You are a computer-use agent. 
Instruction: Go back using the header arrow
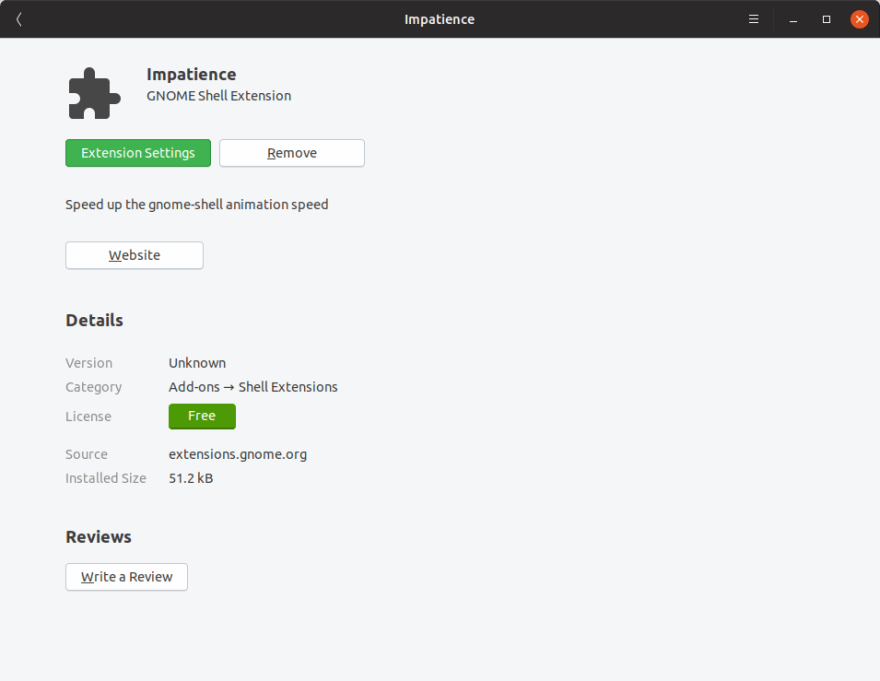click(19, 19)
